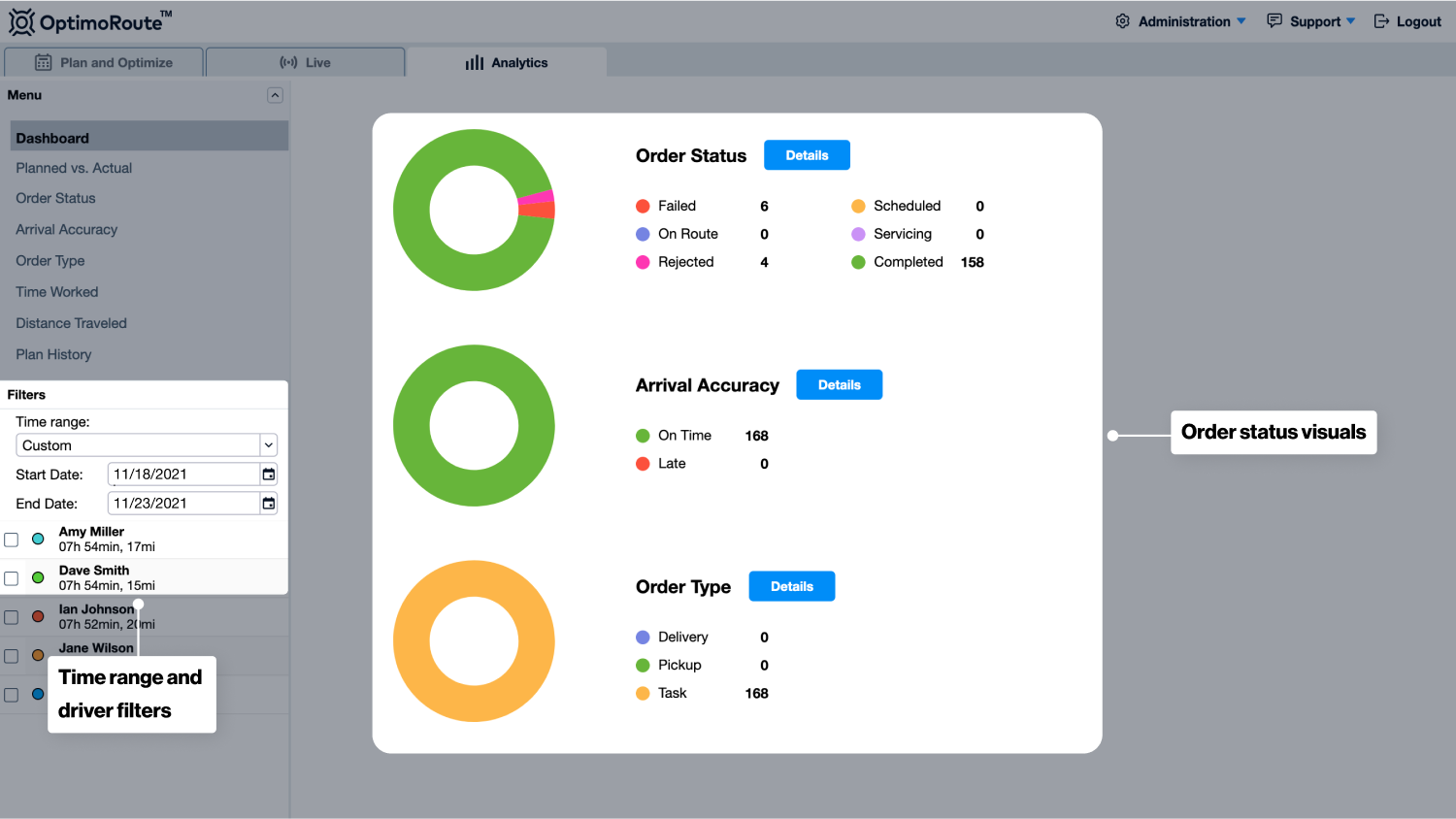
Task: Click the Administration gear icon
Action: (1122, 21)
